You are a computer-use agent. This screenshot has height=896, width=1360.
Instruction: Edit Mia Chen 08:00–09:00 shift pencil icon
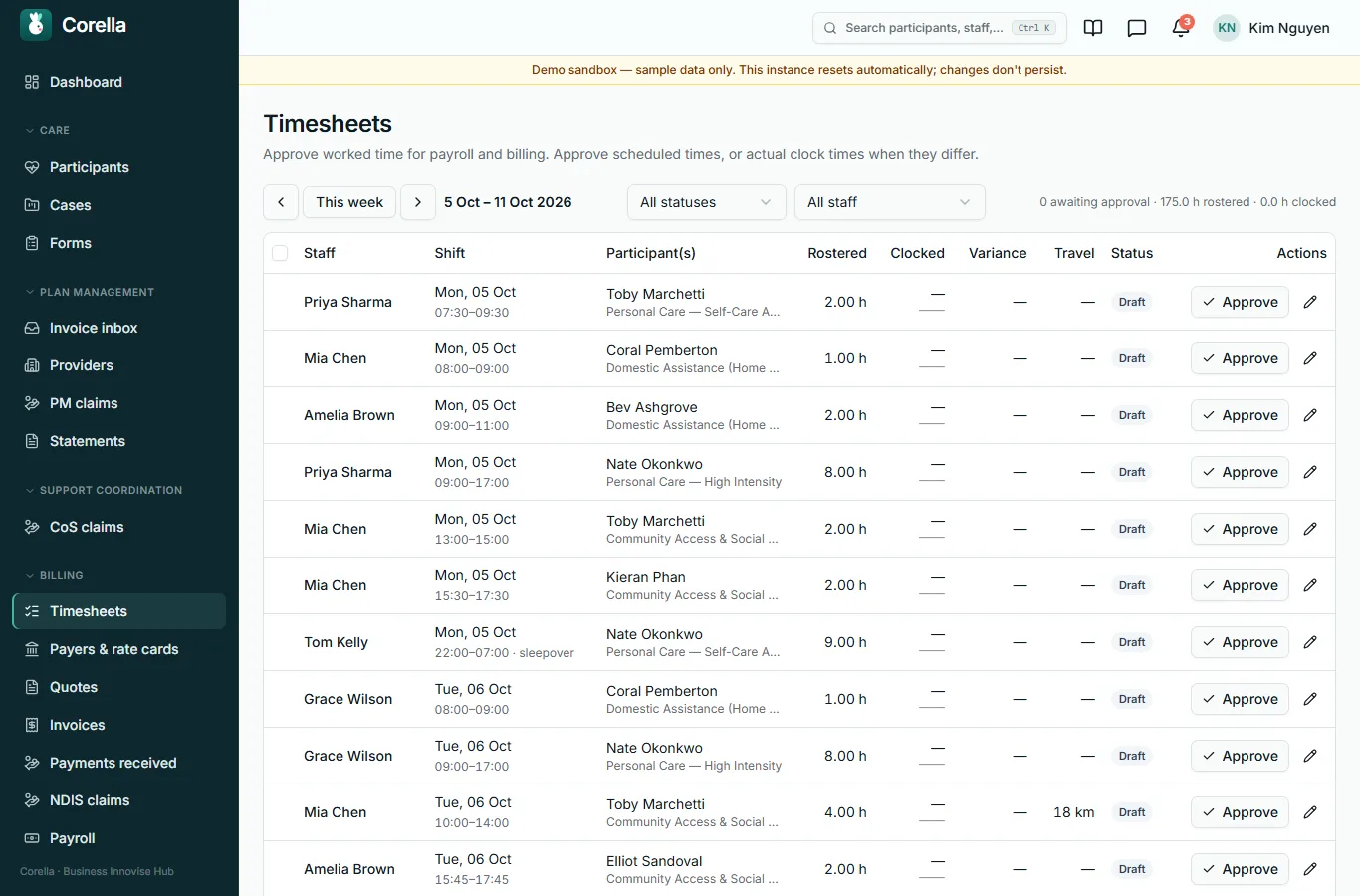(x=1310, y=358)
